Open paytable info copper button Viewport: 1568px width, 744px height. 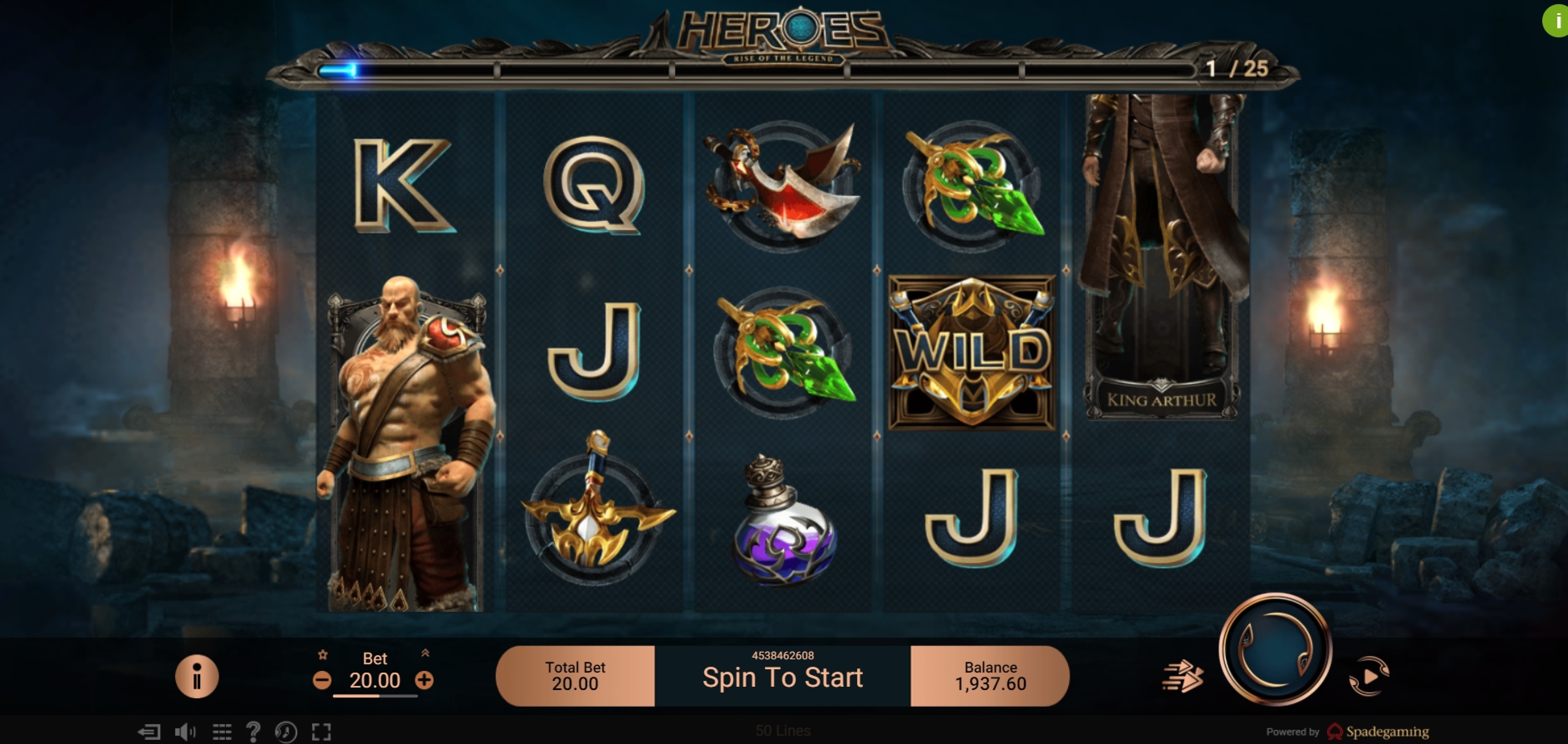(x=196, y=676)
